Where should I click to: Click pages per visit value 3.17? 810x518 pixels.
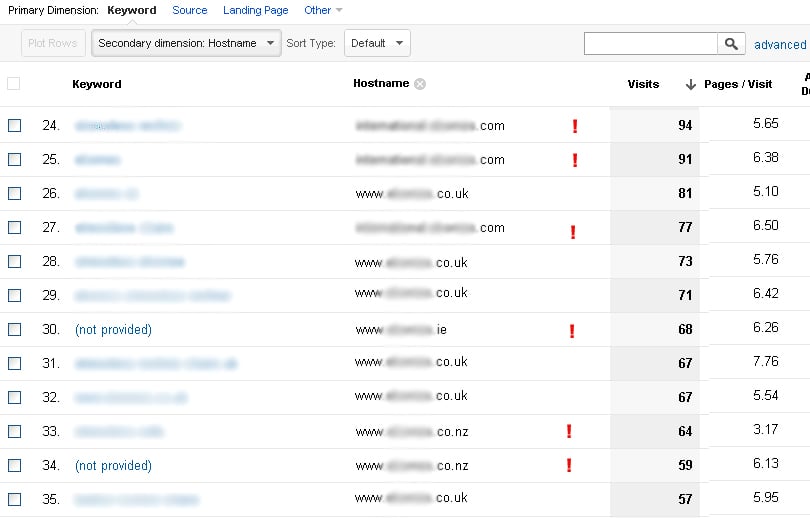766,430
